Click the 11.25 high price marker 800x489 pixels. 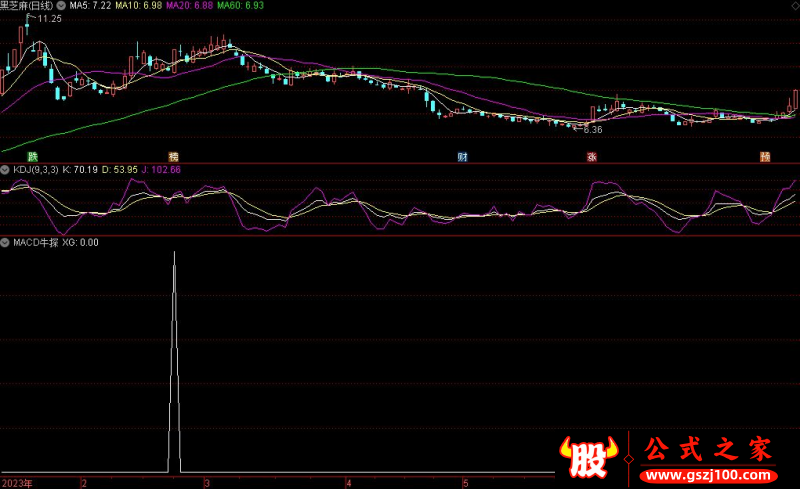coord(47,18)
